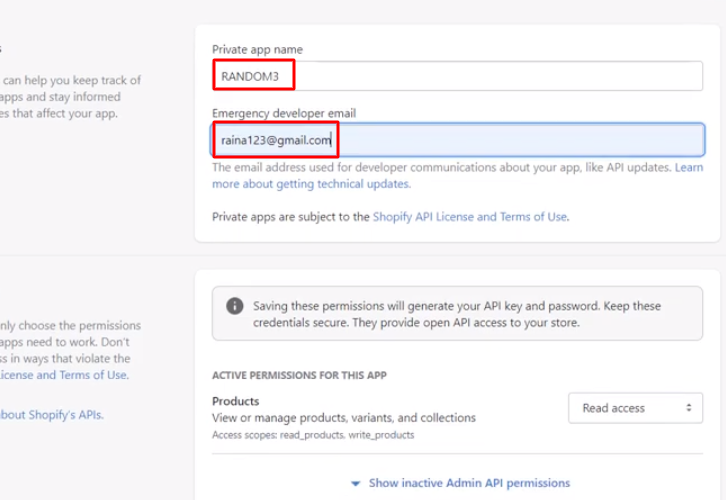Click the Saving these permissions notice banner
The image size is (726, 500).
(457, 313)
